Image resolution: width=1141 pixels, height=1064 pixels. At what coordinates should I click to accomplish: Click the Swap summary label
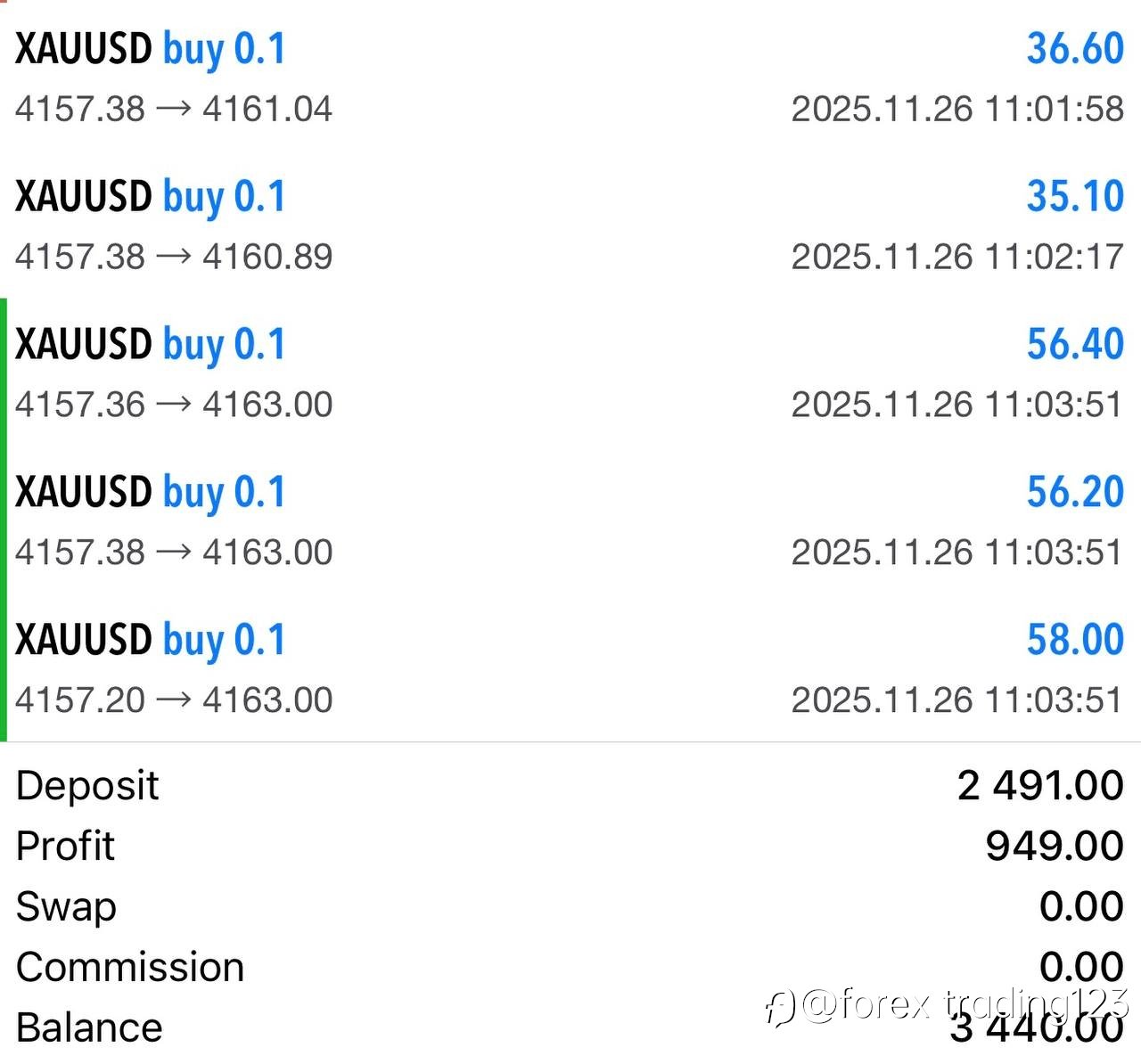(66, 907)
